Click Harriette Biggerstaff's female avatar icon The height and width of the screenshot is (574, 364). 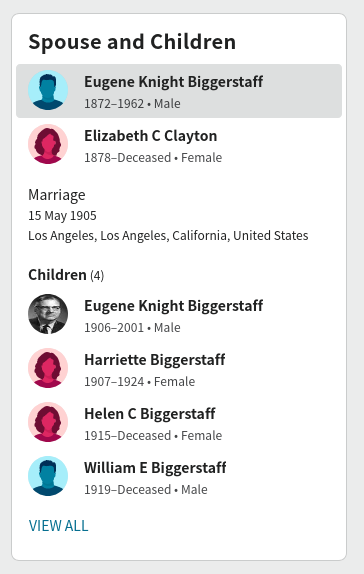tap(48, 368)
